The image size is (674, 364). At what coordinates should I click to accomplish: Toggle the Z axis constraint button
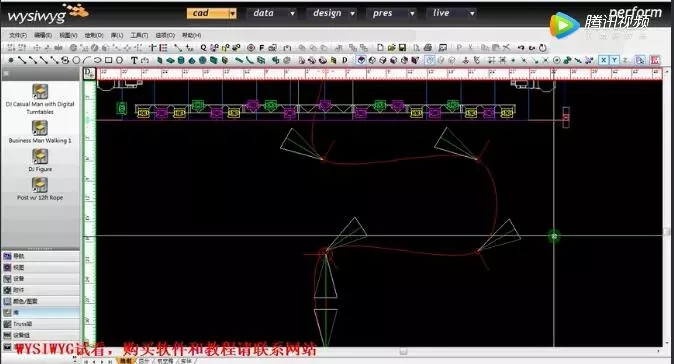coord(625,60)
